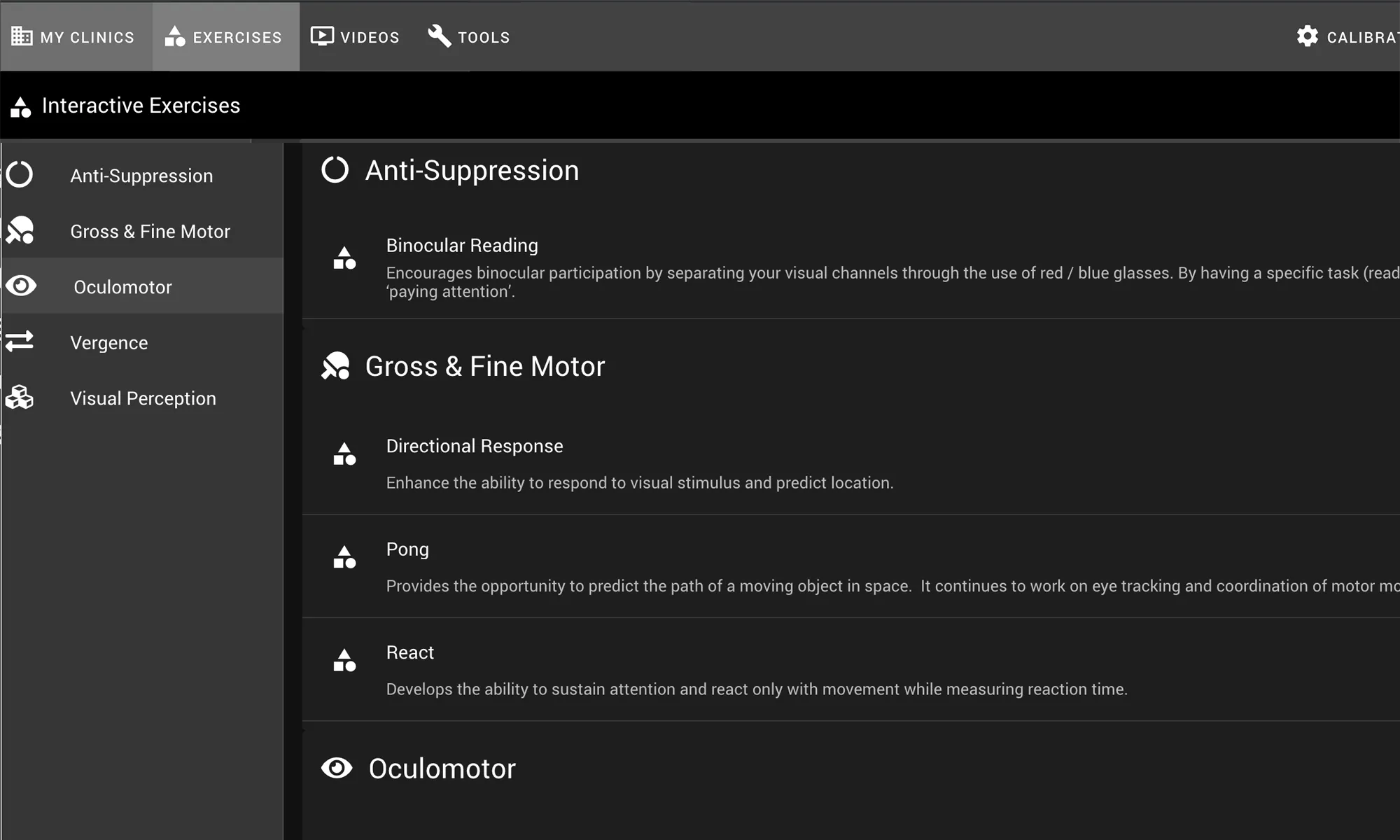Click the Oculomotor eye icon in sidebar
The height and width of the screenshot is (840, 1400).
[x=21, y=286]
